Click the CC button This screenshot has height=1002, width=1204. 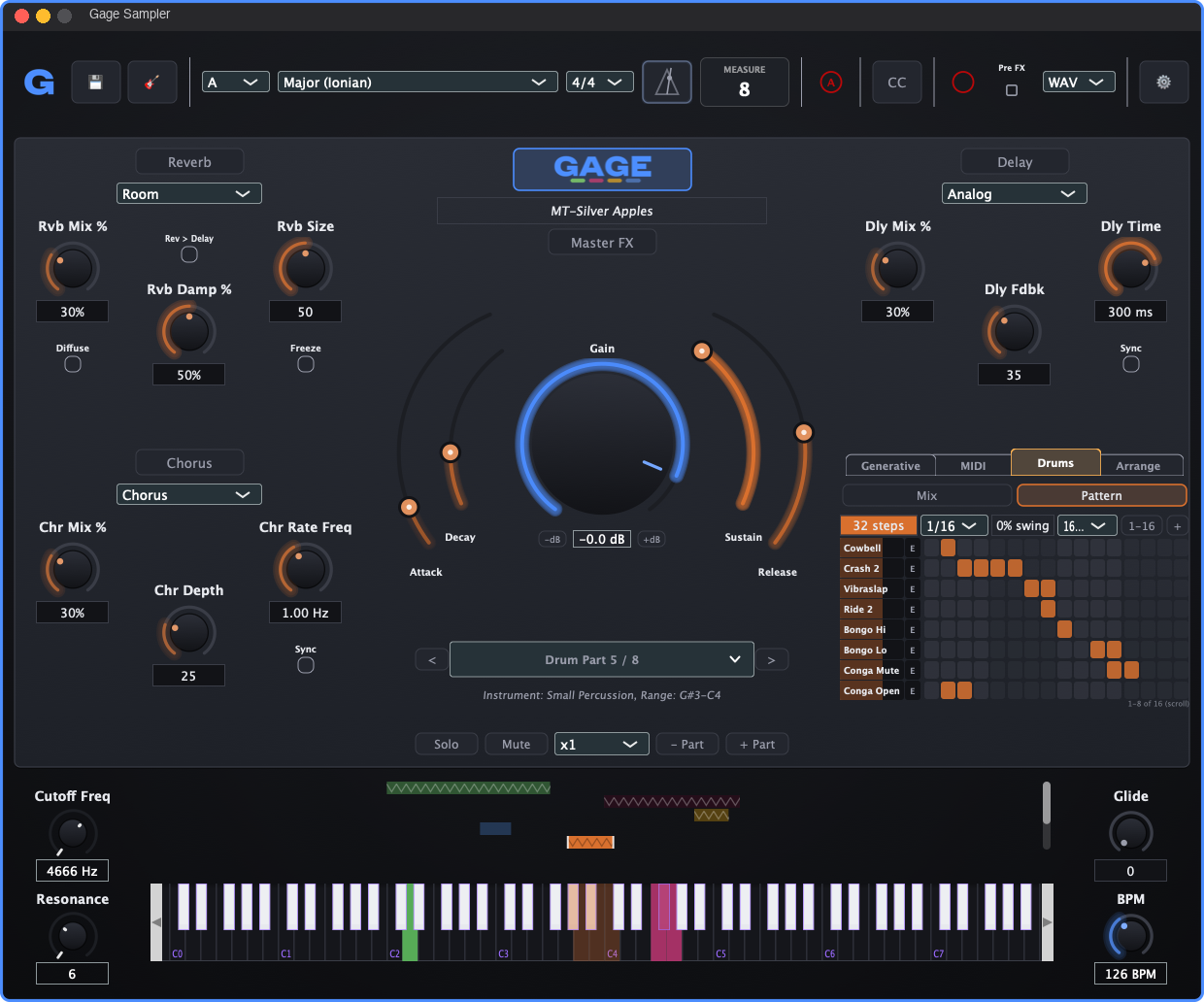[x=897, y=83]
